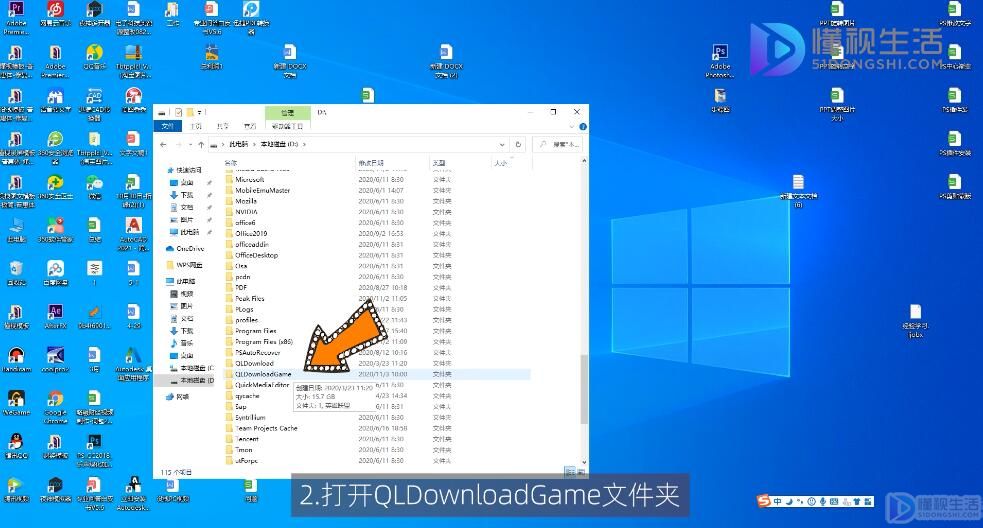Open the 驱动器工具 Drive Tools tab
983x528 pixels.
click(288, 126)
